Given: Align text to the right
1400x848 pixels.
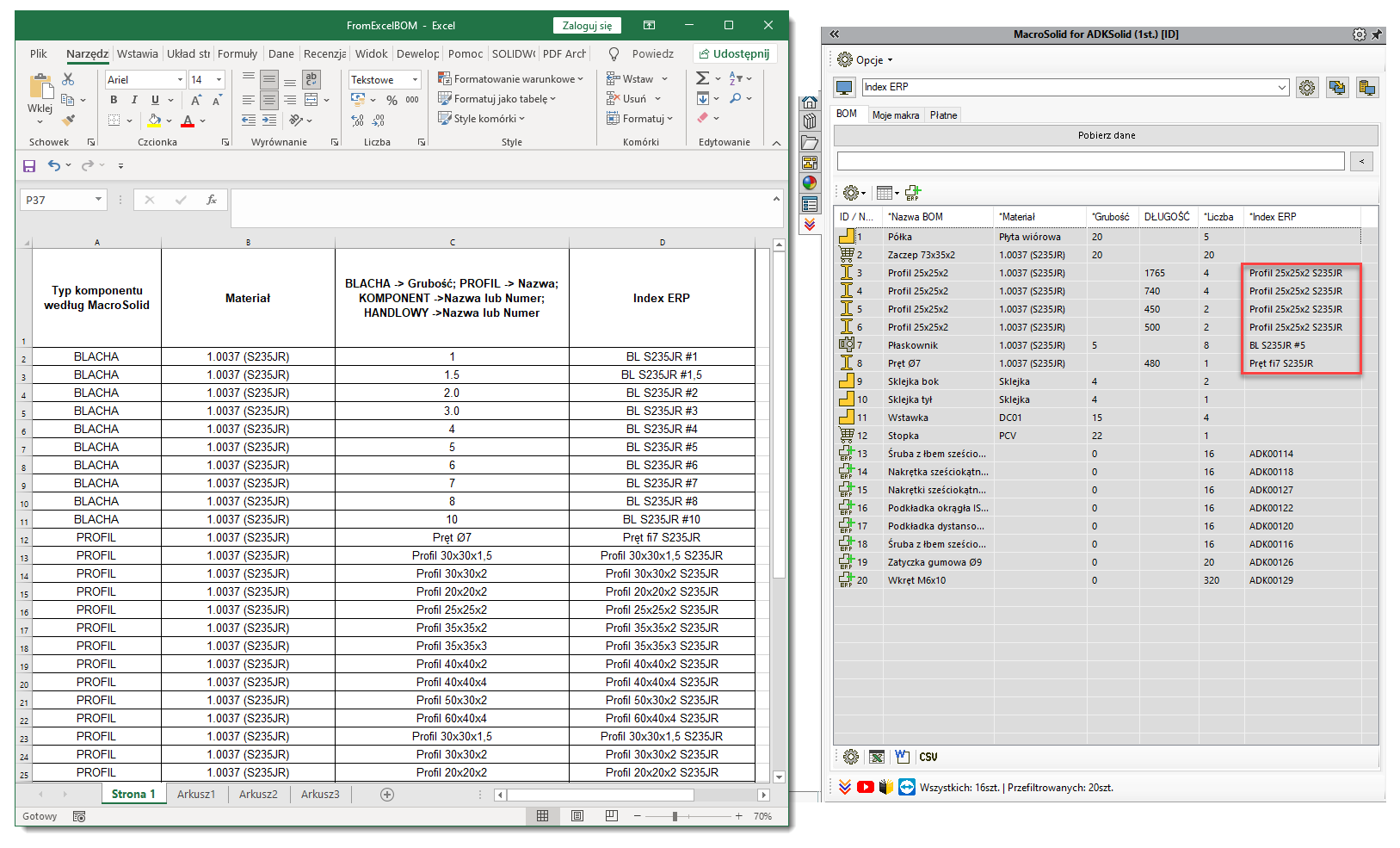Looking at the screenshot, I should (290, 100).
